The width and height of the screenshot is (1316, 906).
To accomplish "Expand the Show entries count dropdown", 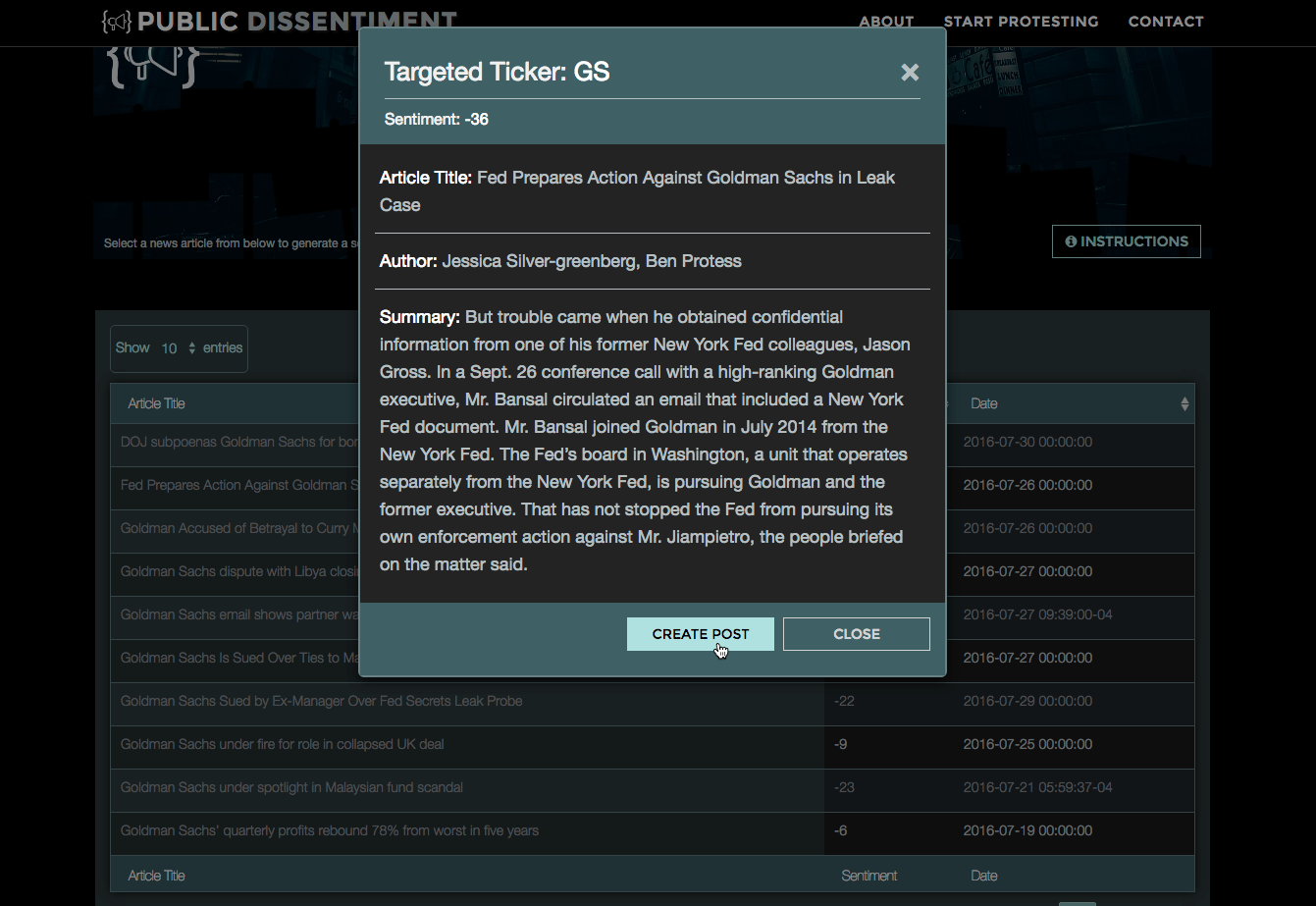I will click(179, 348).
